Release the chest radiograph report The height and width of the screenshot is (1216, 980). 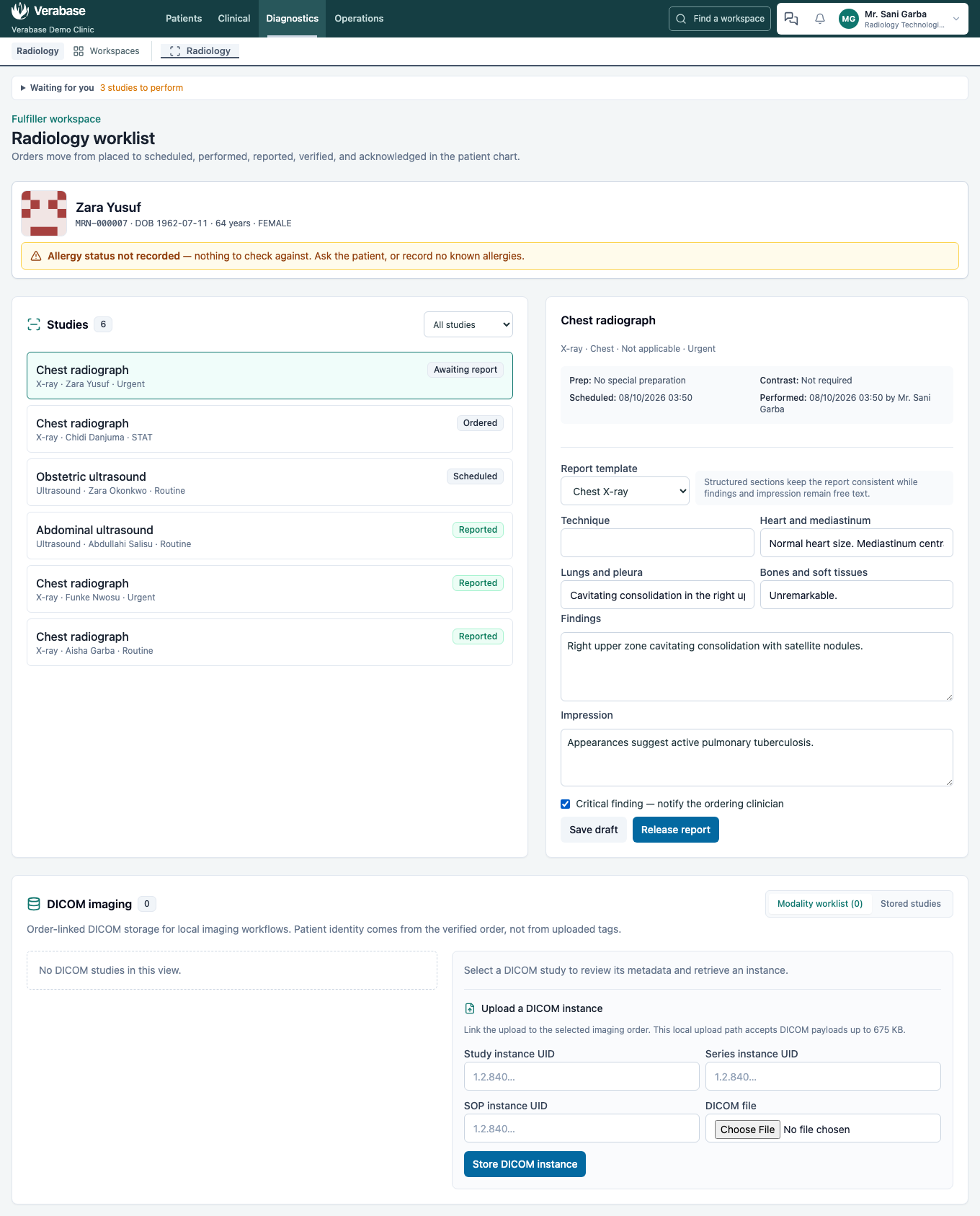point(676,830)
